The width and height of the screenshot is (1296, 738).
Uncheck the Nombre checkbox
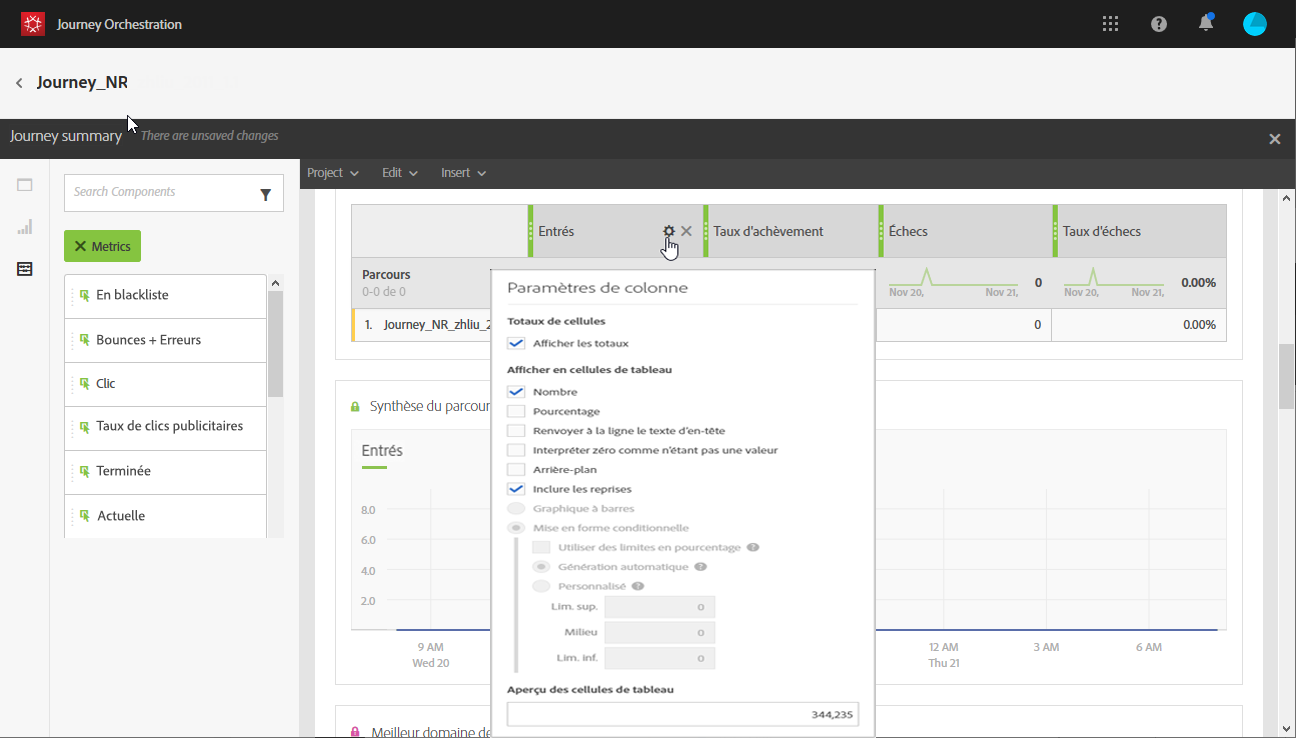click(516, 392)
